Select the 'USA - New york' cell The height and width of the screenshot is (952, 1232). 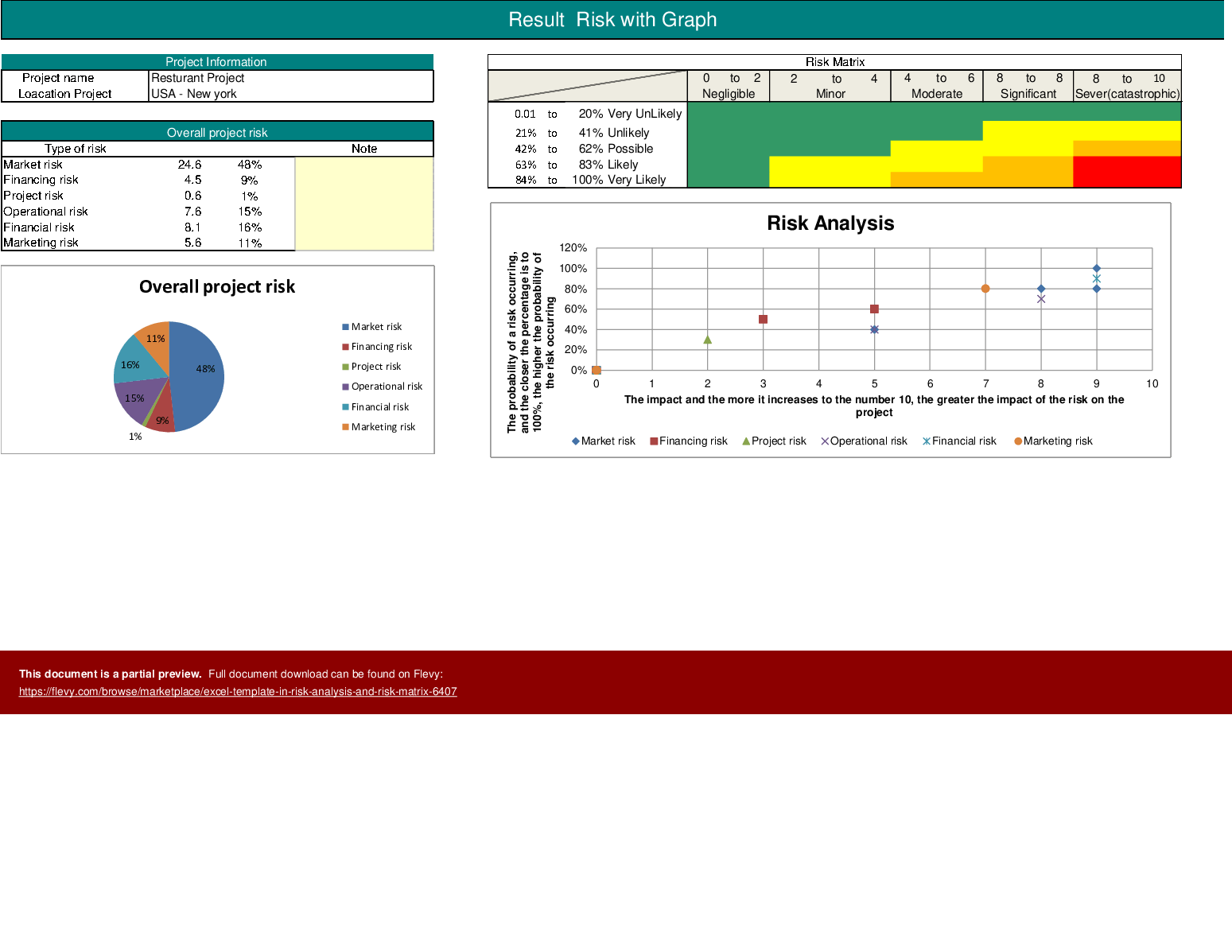click(x=291, y=94)
